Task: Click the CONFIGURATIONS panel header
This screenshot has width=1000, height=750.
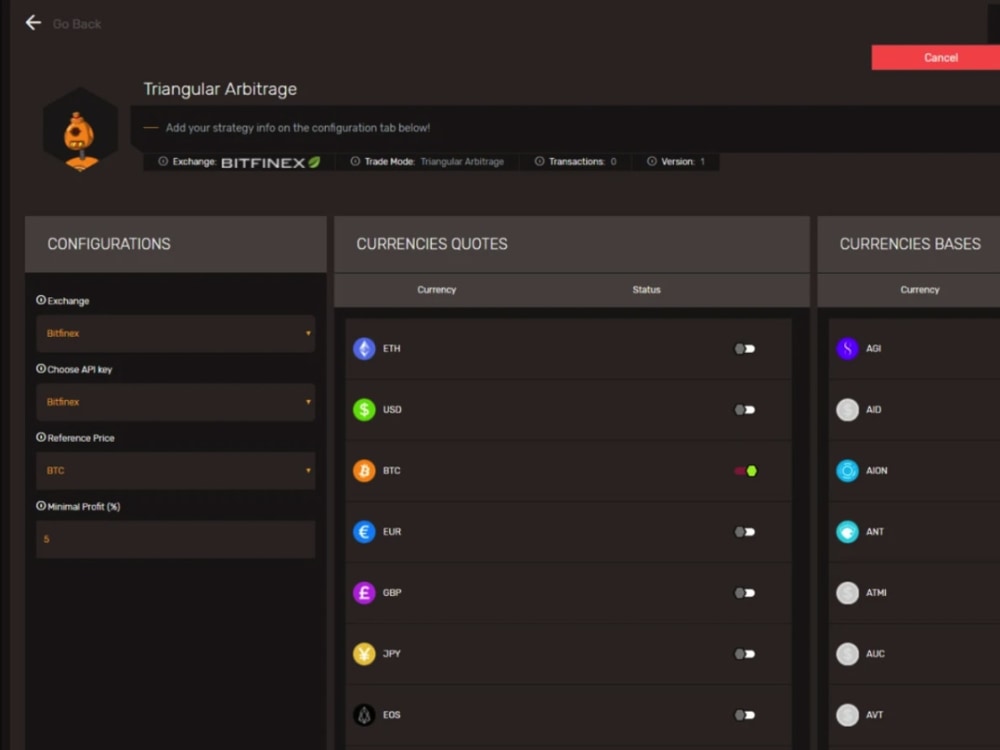Action: [175, 244]
